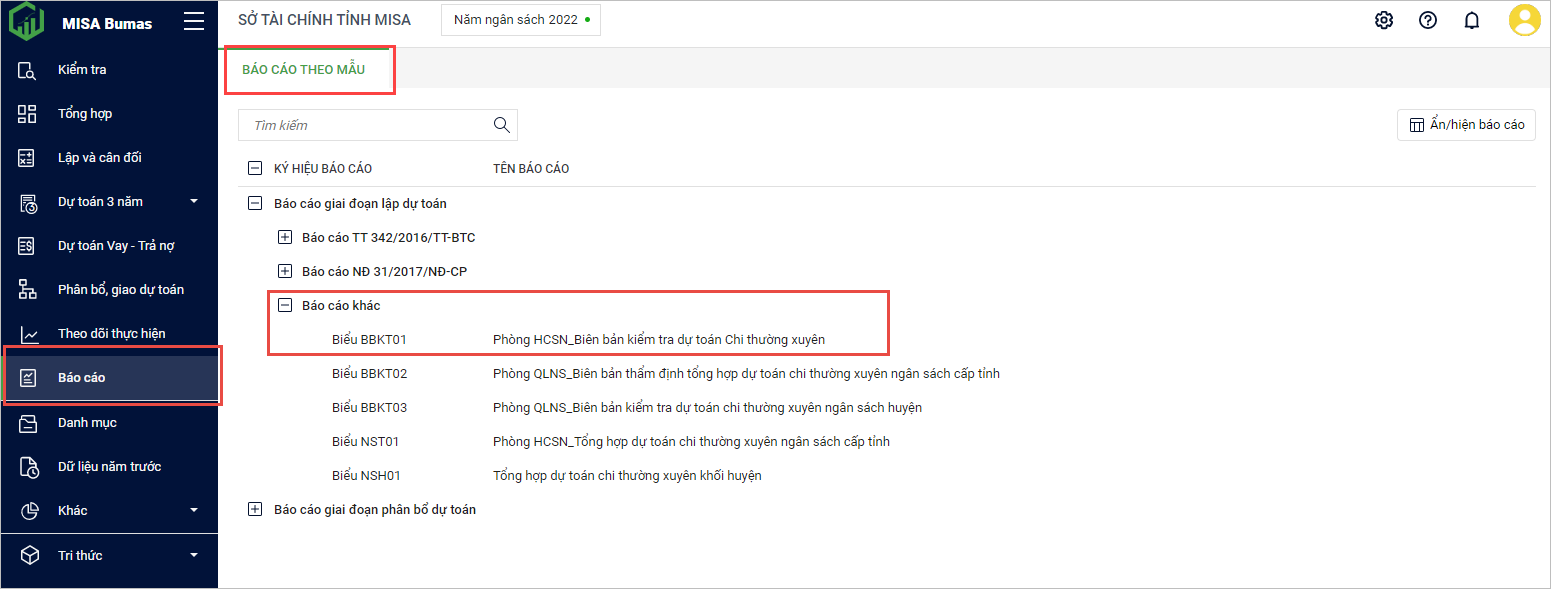Open the help question mark icon

[1428, 20]
